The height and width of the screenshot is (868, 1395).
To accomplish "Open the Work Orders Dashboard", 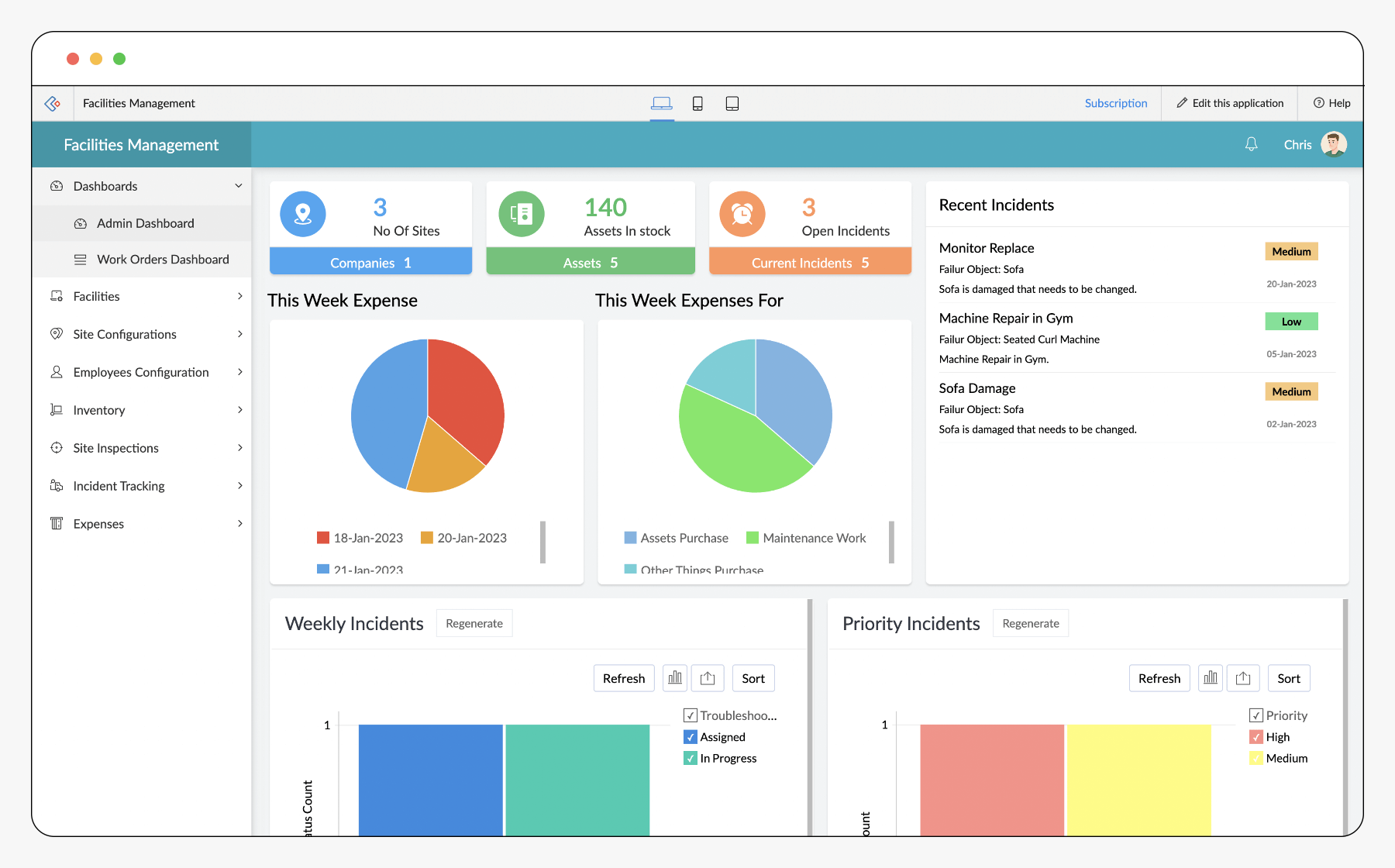I will tap(163, 259).
